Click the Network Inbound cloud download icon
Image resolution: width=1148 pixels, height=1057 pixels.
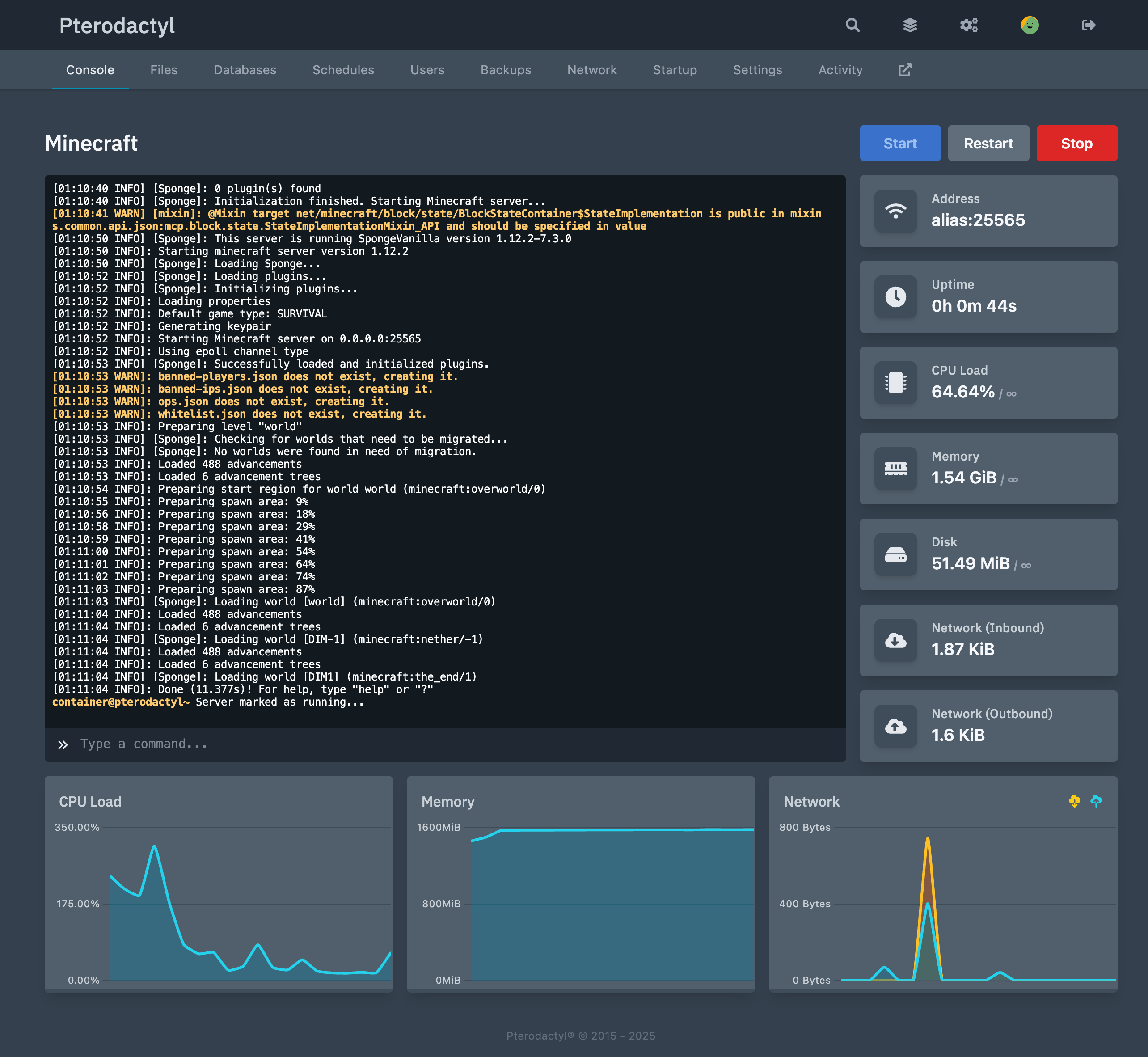point(895,641)
